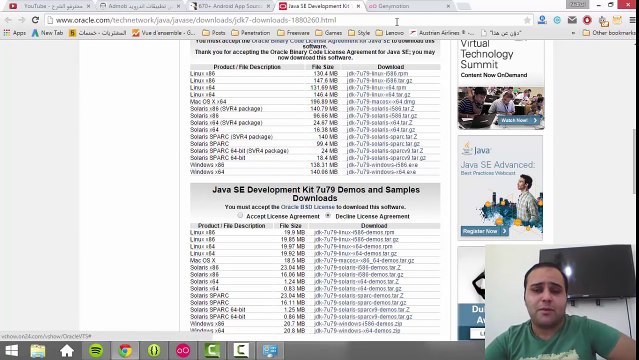Open the Virtual Technology Summit photo
639x360 pixels.
click(501, 108)
